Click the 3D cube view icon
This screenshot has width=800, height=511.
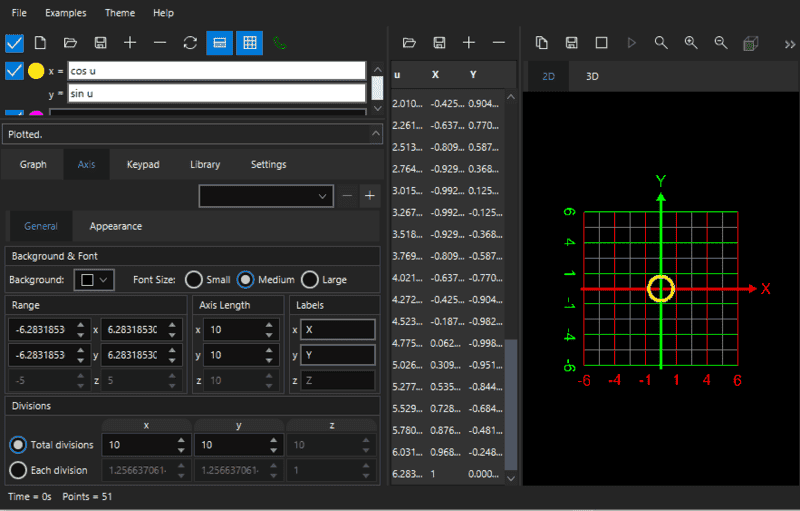coord(751,43)
